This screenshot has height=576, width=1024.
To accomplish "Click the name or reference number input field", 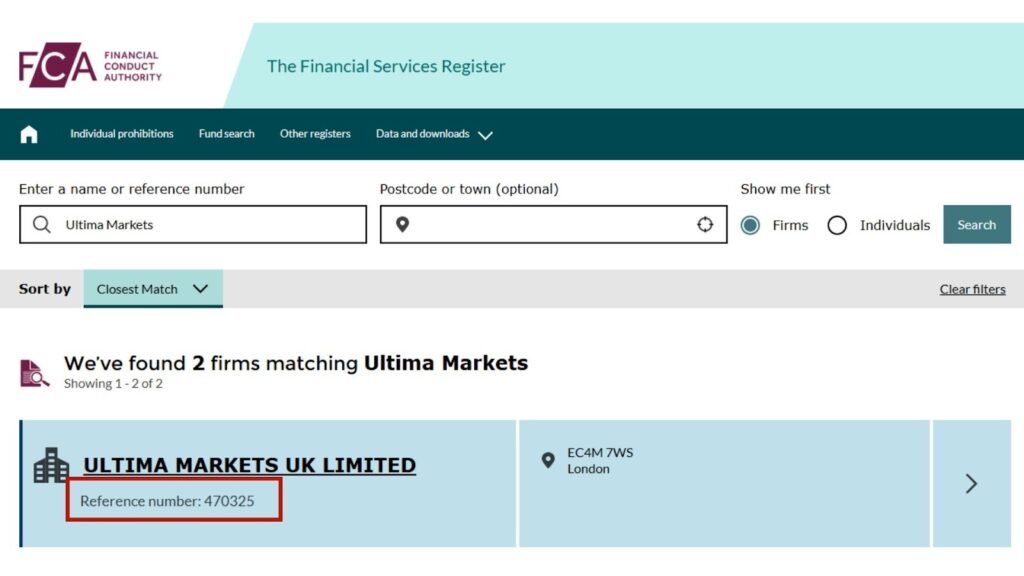I will coord(200,224).
